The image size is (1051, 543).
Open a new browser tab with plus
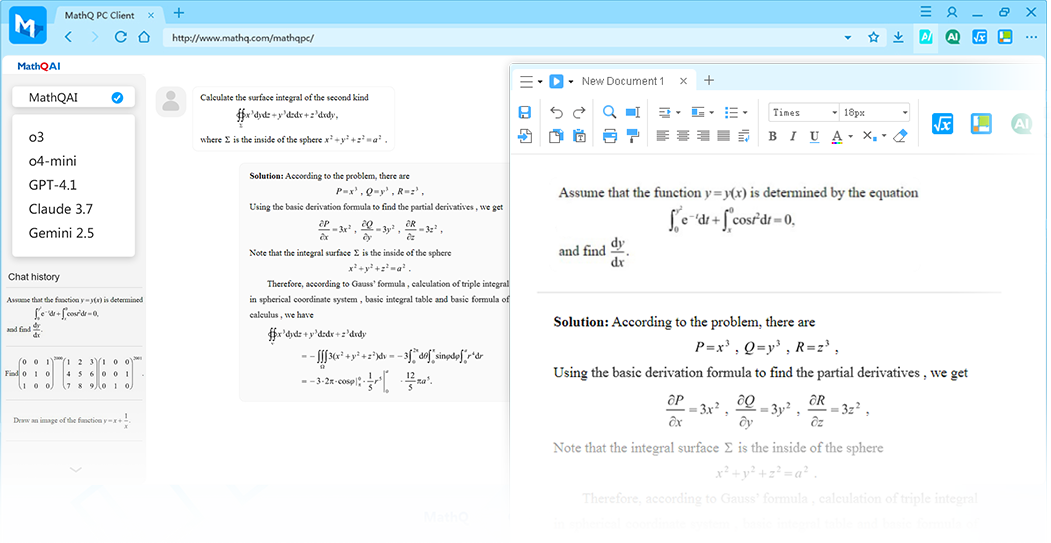pyautogui.click(x=178, y=13)
